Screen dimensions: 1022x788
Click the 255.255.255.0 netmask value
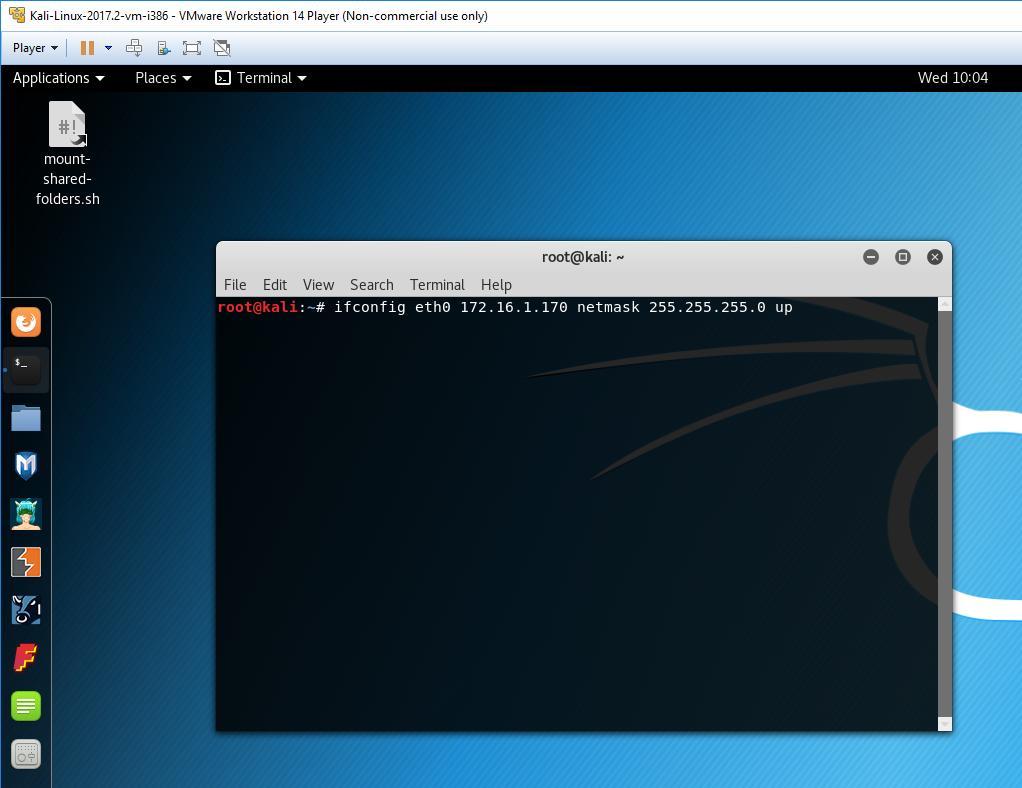point(707,307)
